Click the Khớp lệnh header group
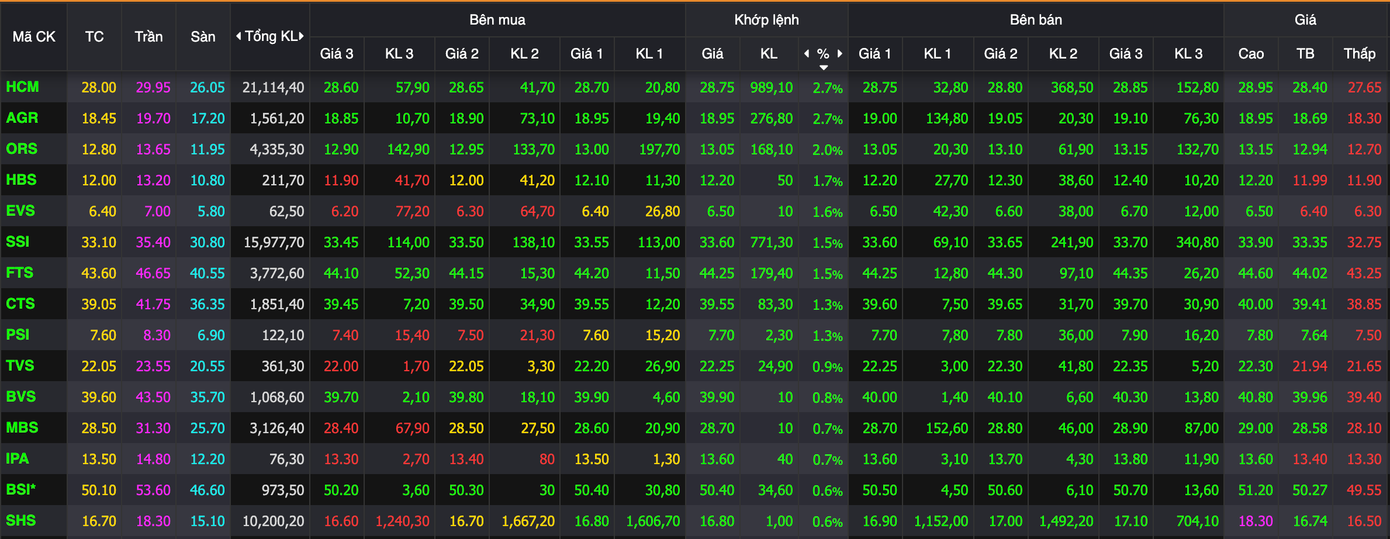The width and height of the screenshot is (1390, 539). point(766,19)
